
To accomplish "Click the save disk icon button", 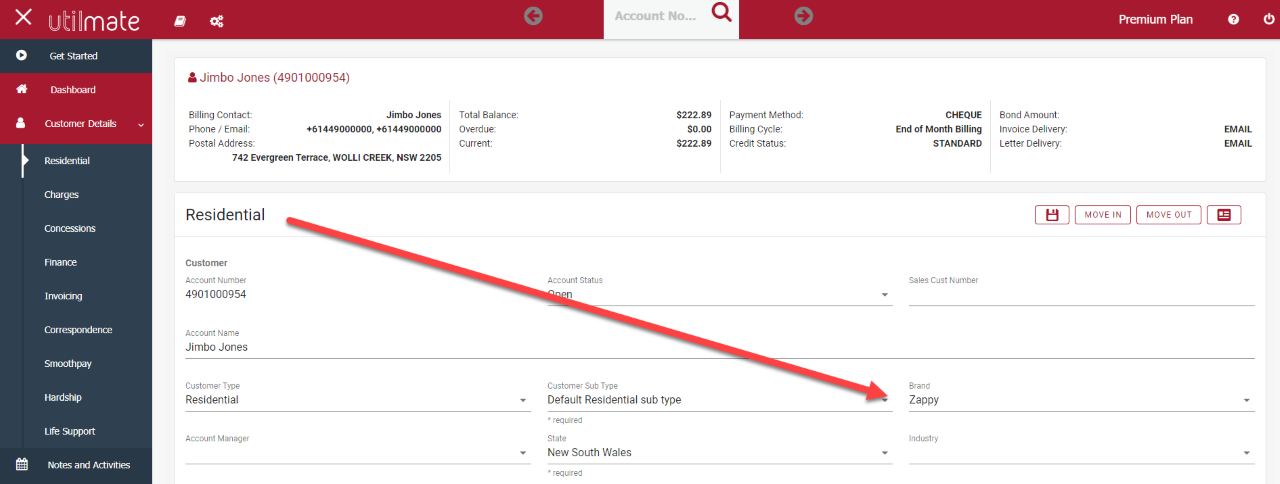I will [1052, 215].
